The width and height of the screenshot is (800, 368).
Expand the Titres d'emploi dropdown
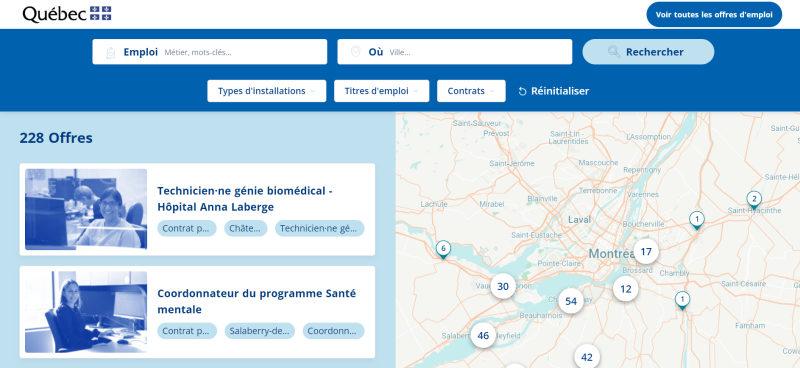pyautogui.click(x=382, y=91)
